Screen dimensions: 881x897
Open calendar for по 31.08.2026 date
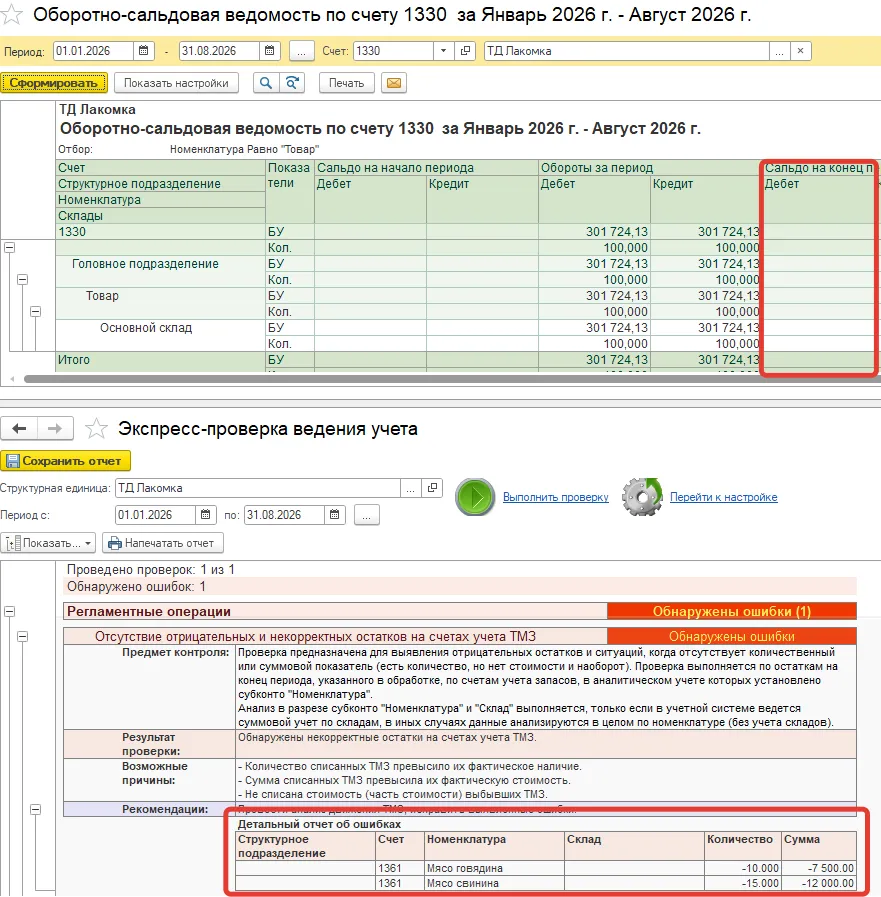335,515
